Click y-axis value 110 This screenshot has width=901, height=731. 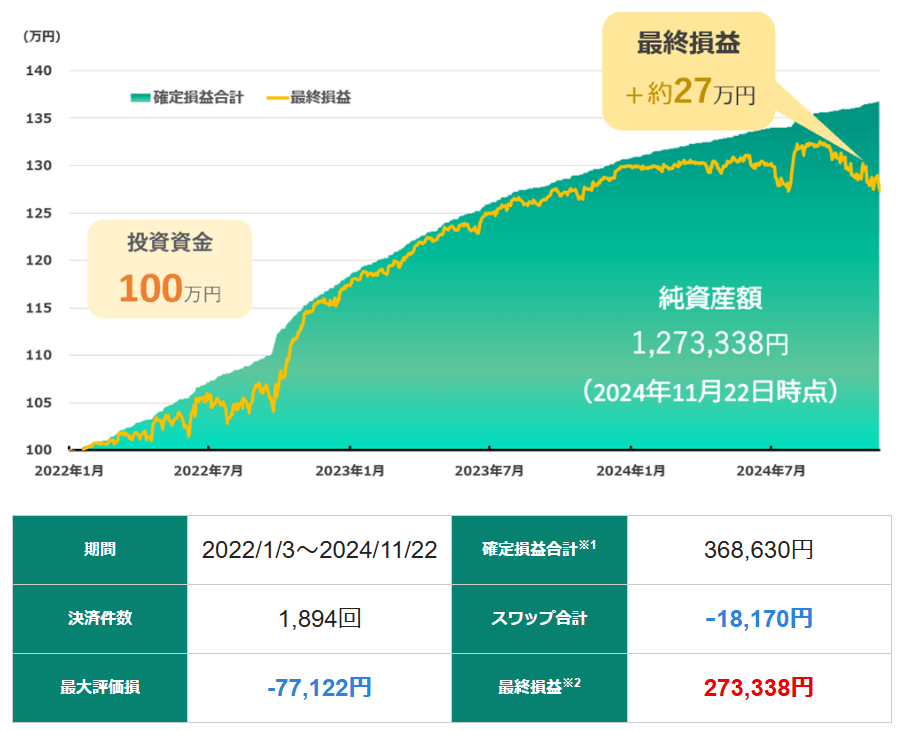tap(38, 355)
